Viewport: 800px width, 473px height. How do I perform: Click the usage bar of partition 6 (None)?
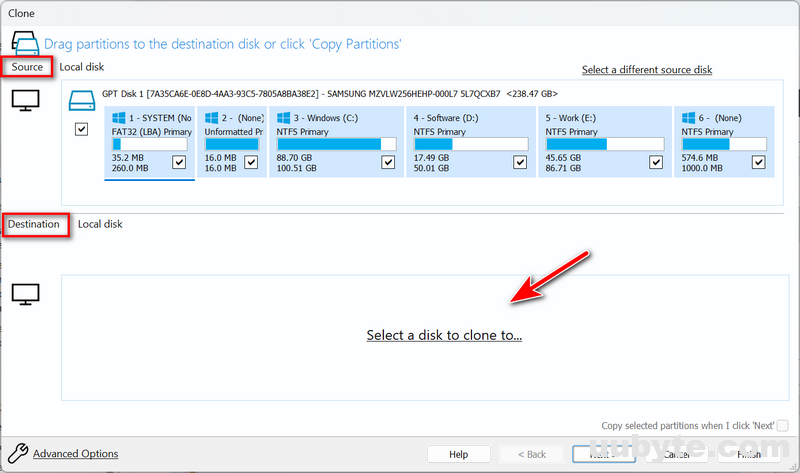723,144
